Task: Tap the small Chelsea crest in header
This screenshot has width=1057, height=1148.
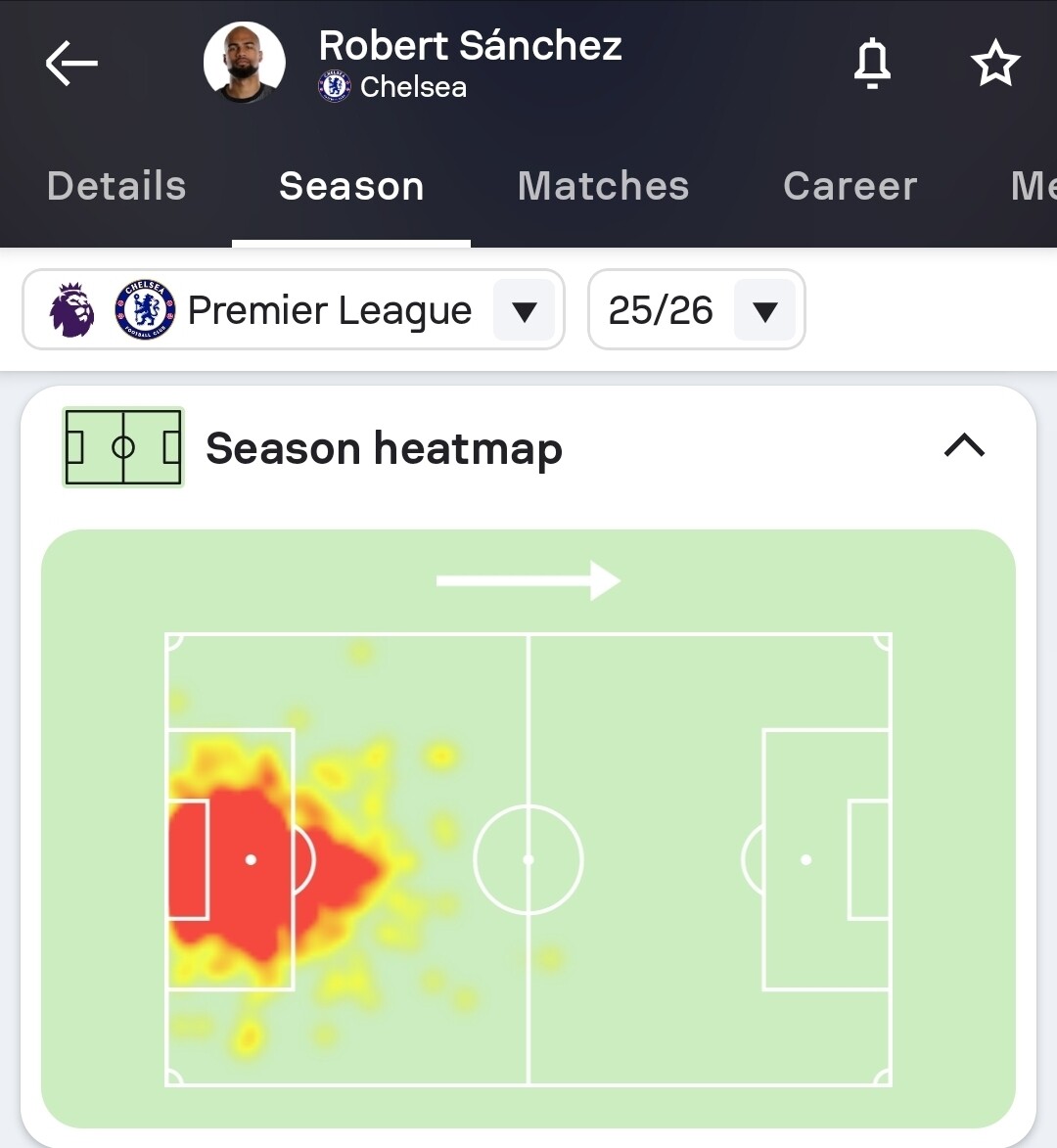Action: 335,87
